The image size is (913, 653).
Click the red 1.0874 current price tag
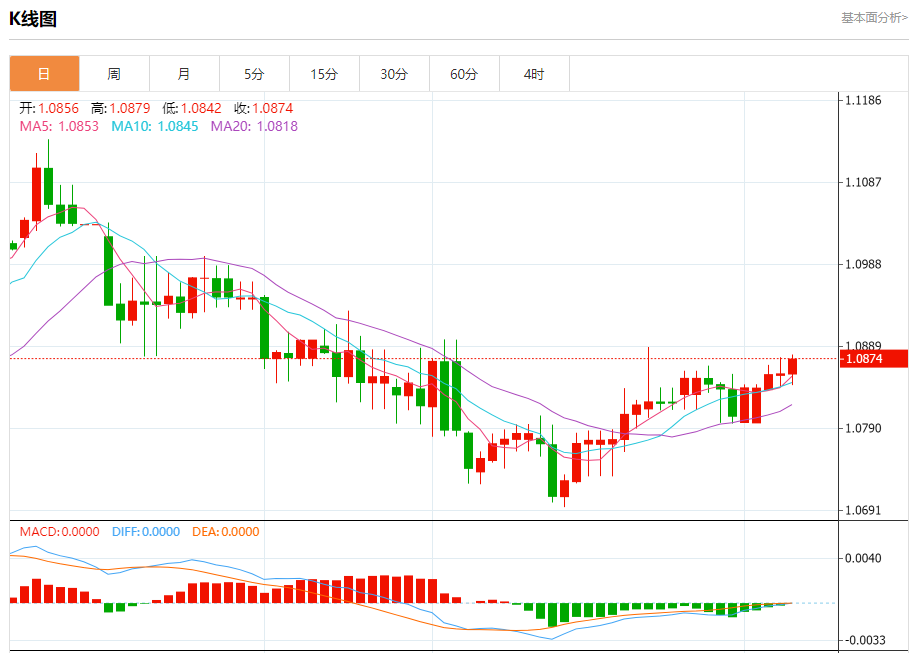point(873,359)
